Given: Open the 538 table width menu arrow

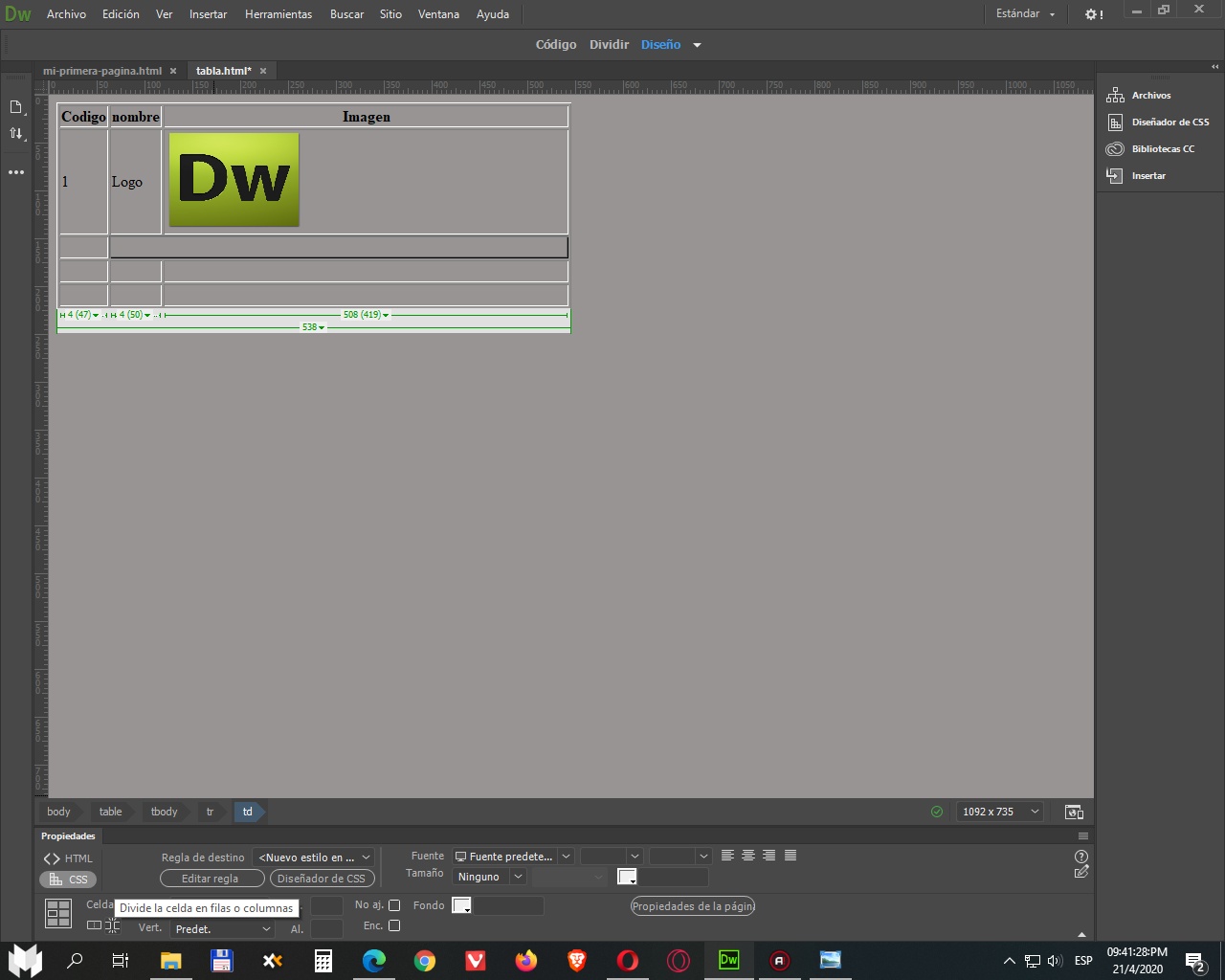Looking at the screenshot, I should tap(322, 327).
